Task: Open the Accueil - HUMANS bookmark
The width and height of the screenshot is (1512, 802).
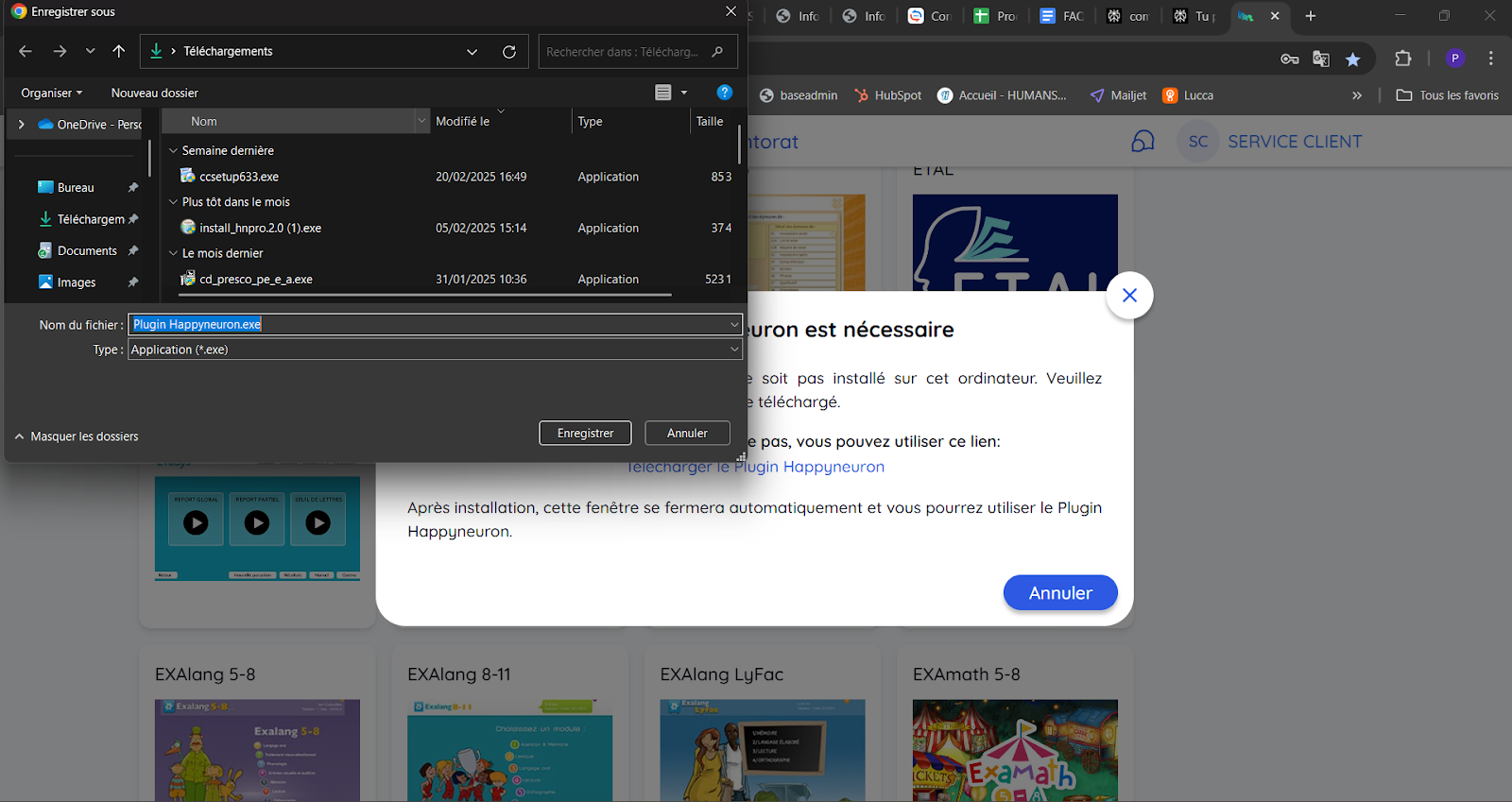Action: pos(1002,95)
